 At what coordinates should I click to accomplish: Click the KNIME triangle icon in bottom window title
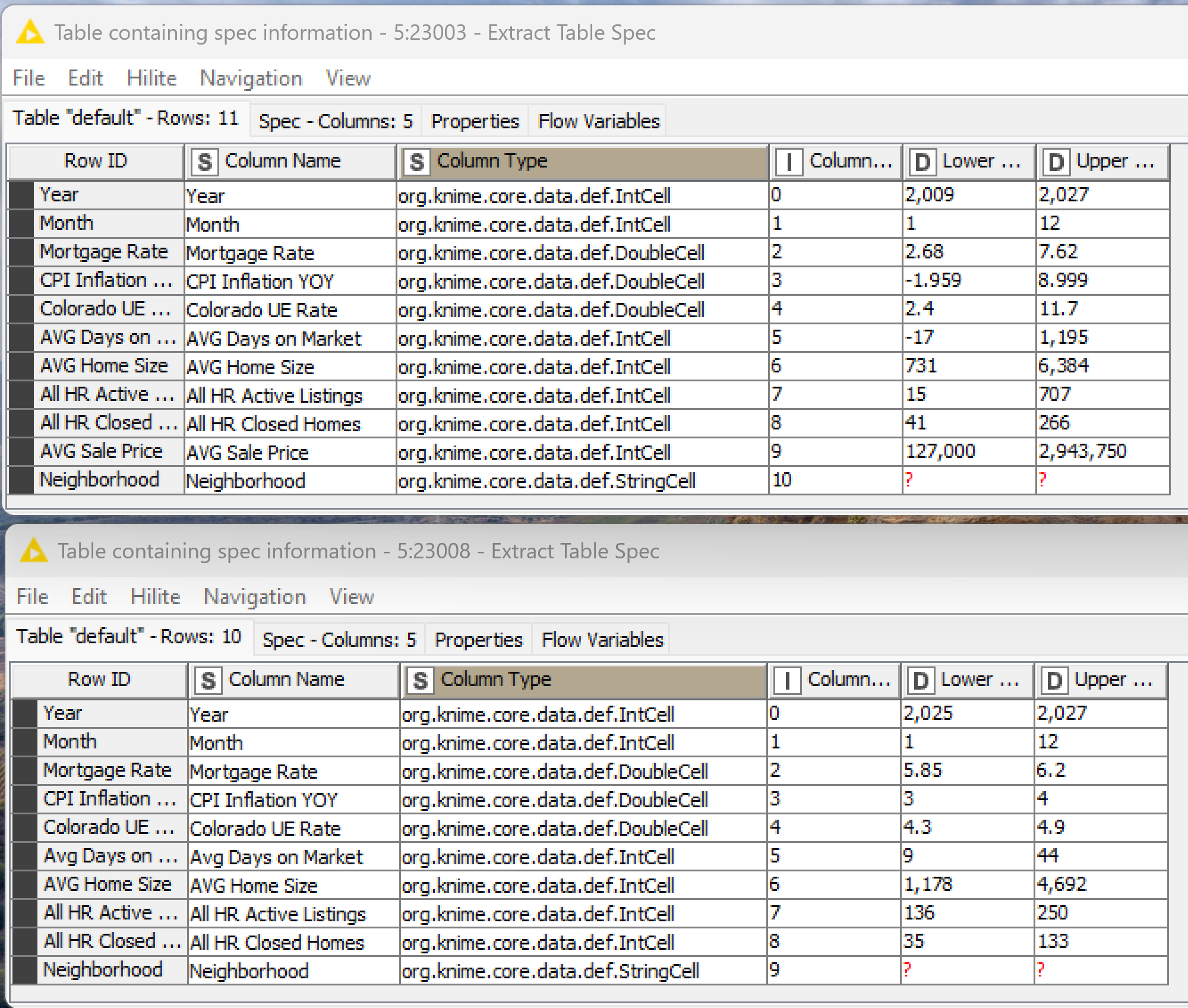[34, 551]
